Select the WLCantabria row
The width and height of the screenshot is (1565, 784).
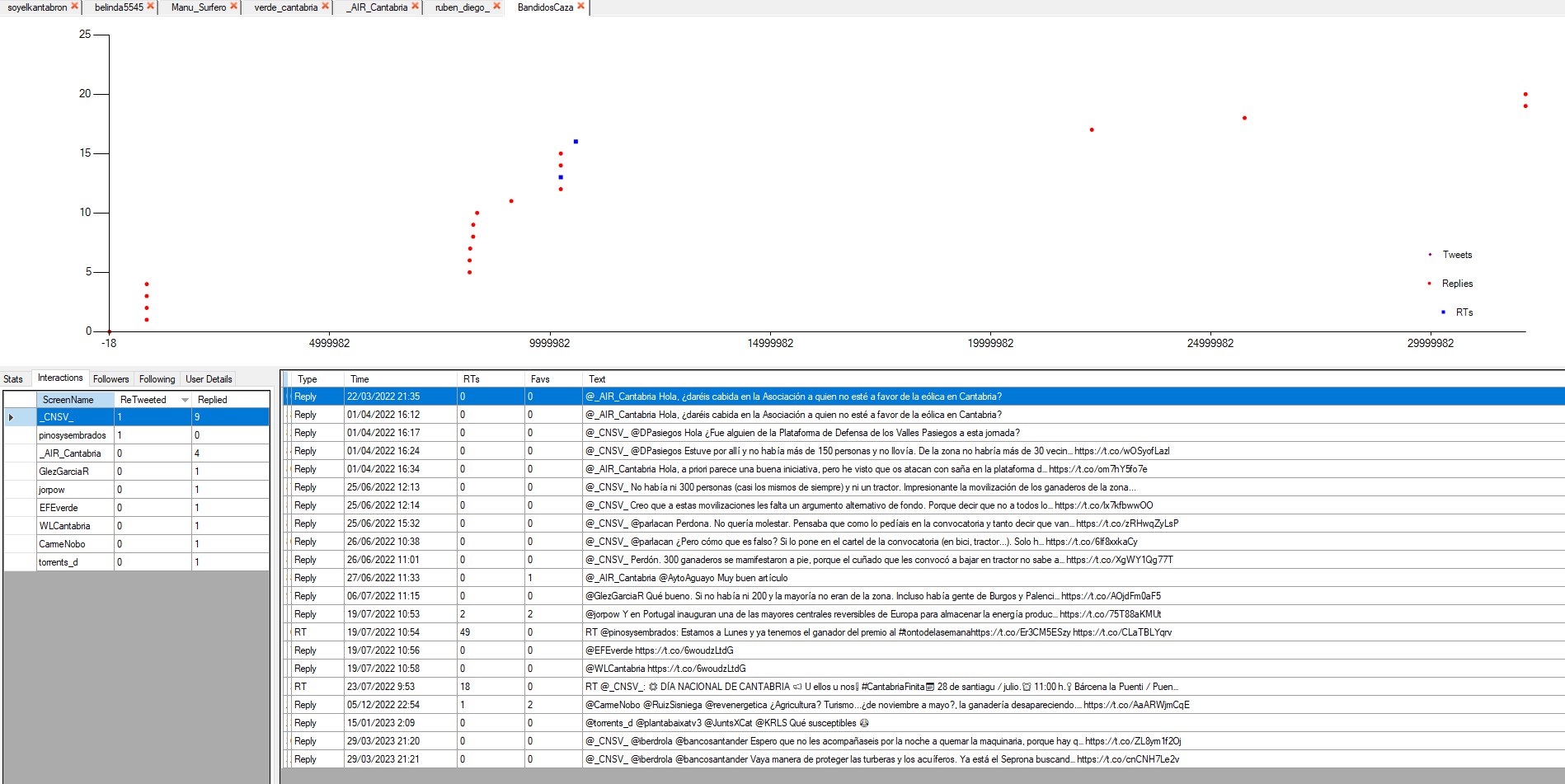[x=136, y=526]
